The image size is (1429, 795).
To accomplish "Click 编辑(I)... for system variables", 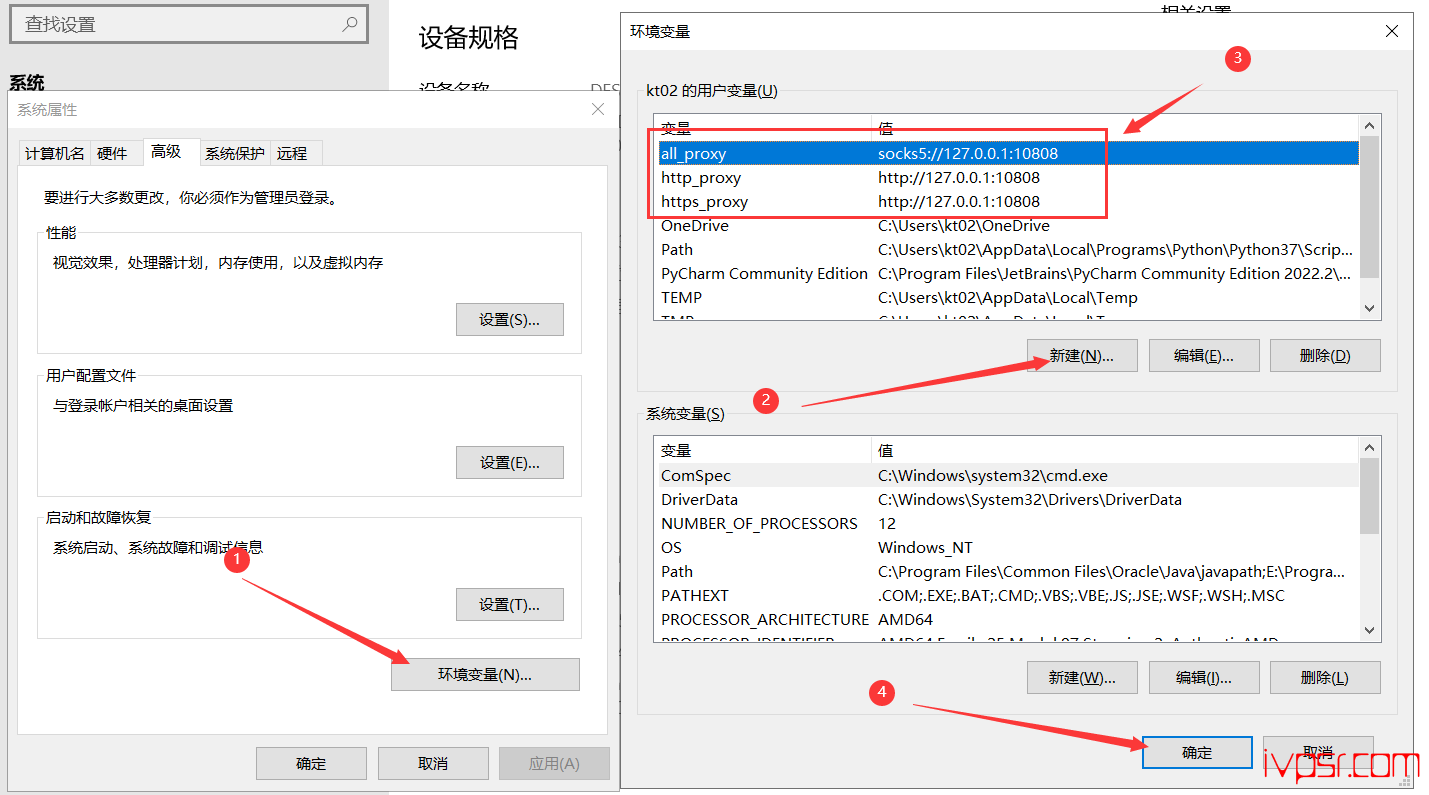I will coord(1204,677).
